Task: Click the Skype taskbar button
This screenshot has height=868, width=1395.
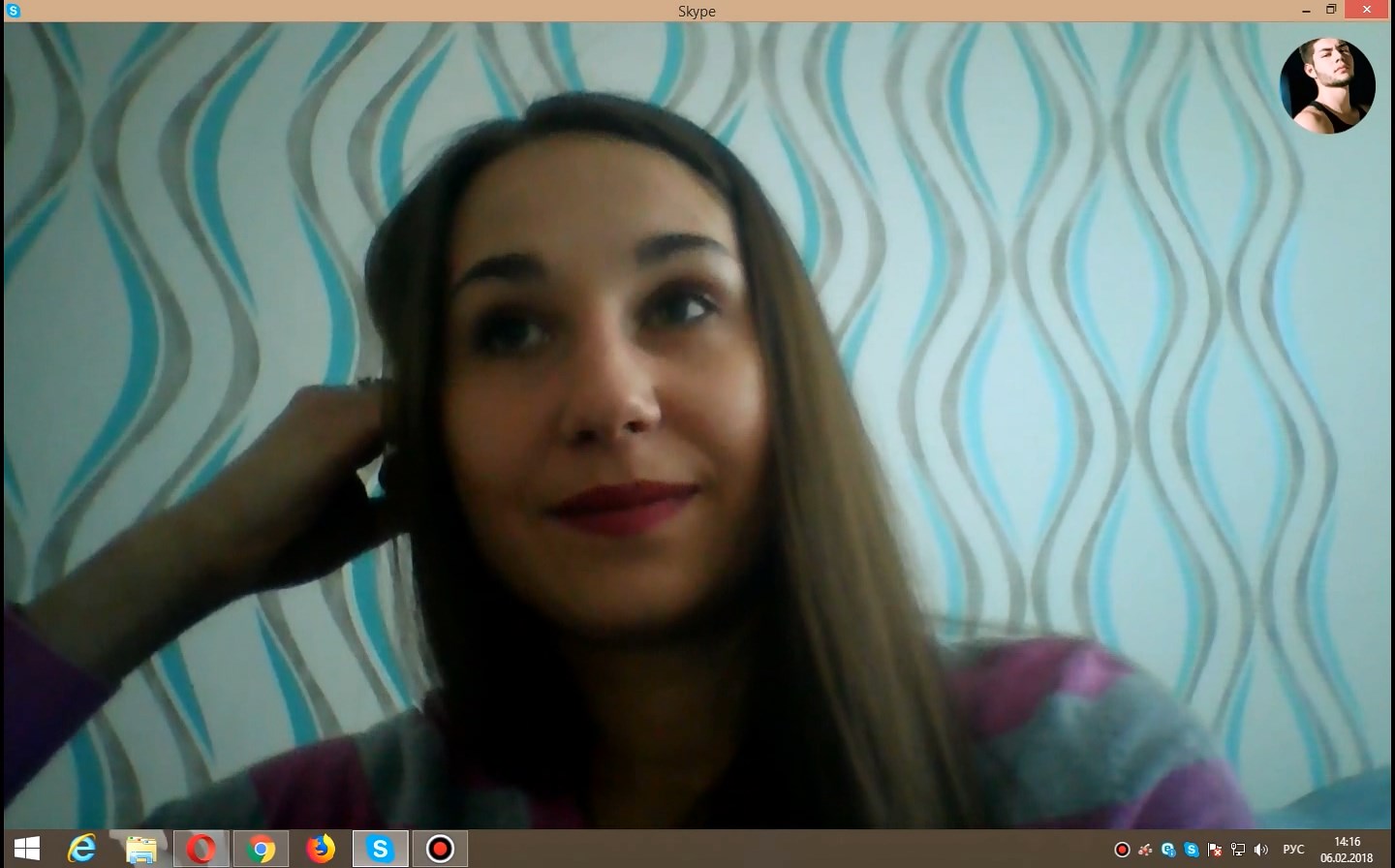Action: 380,850
